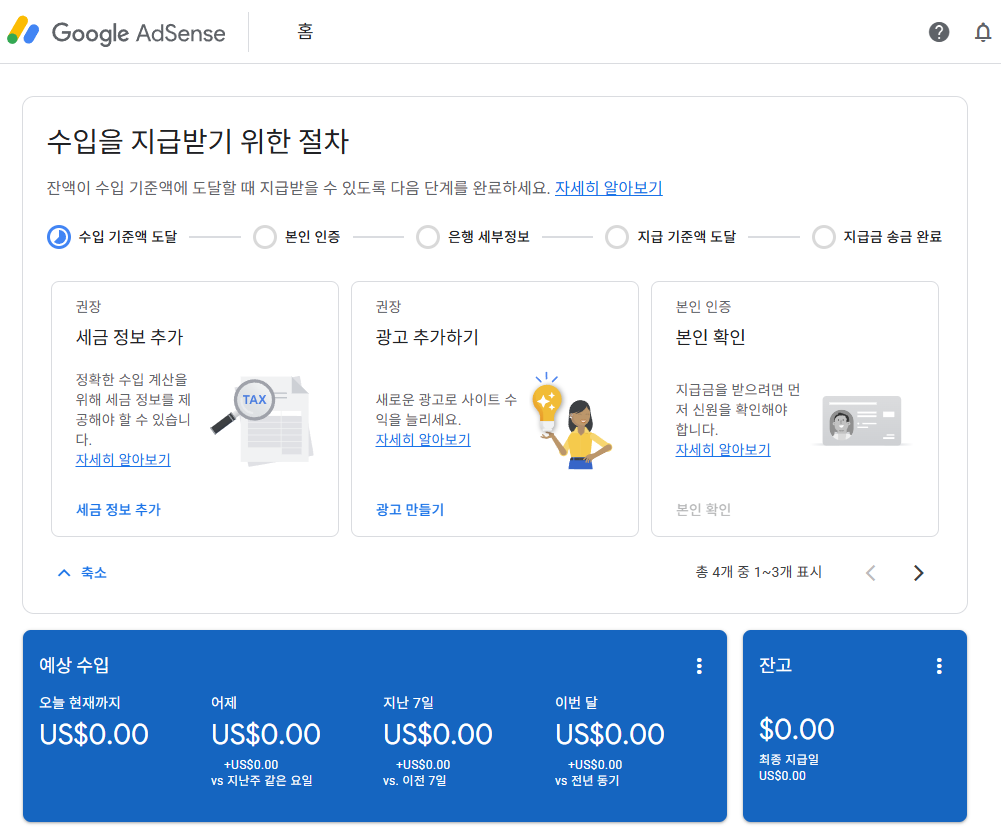1001x835 pixels.
Task: Select the 지급 기준액 도달 step circle
Action: click(x=617, y=237)
